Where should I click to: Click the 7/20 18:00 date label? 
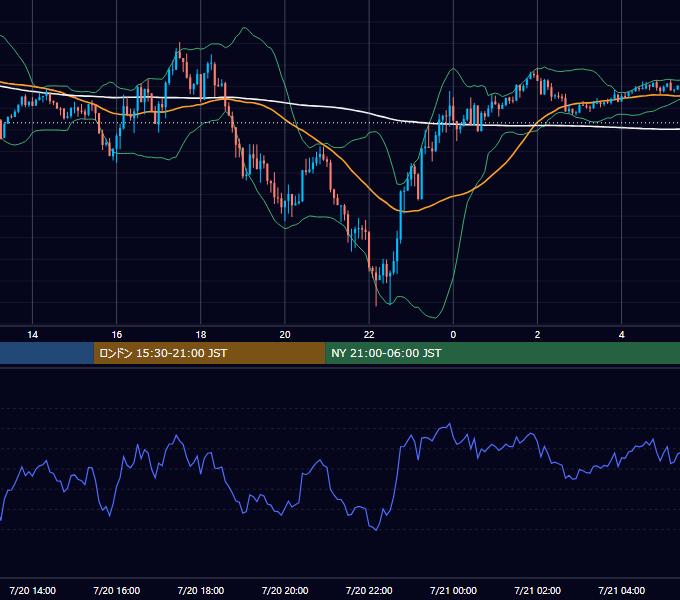201,590
